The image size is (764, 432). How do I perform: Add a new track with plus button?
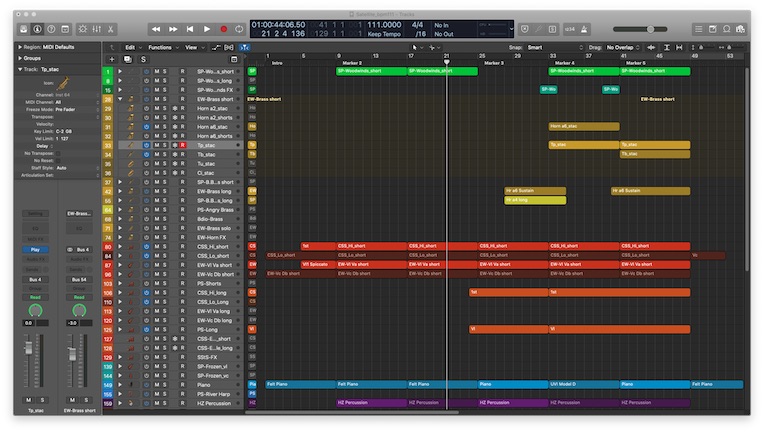point(112,60)
